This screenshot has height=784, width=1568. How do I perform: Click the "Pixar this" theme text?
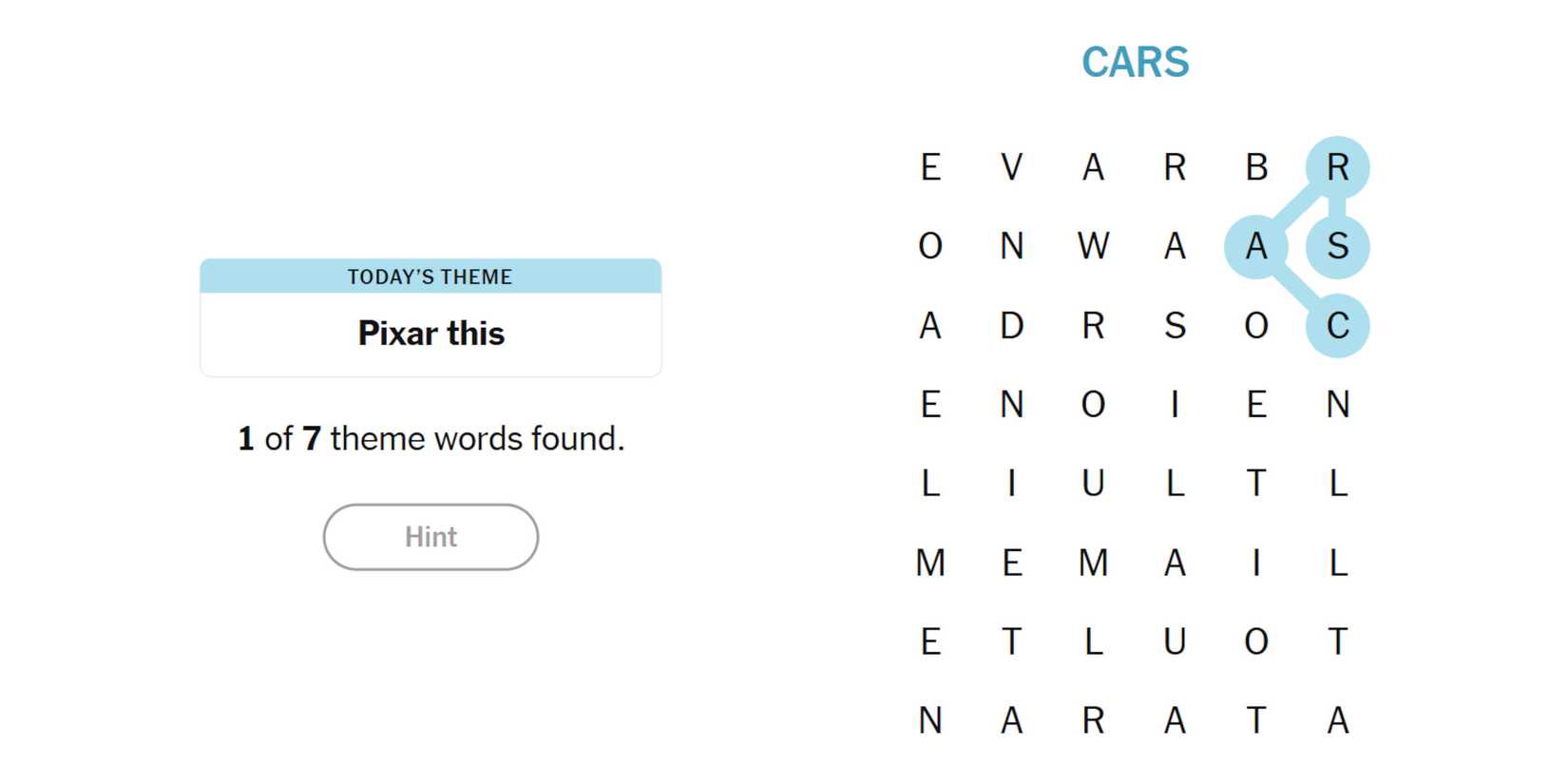click(430, 334)
